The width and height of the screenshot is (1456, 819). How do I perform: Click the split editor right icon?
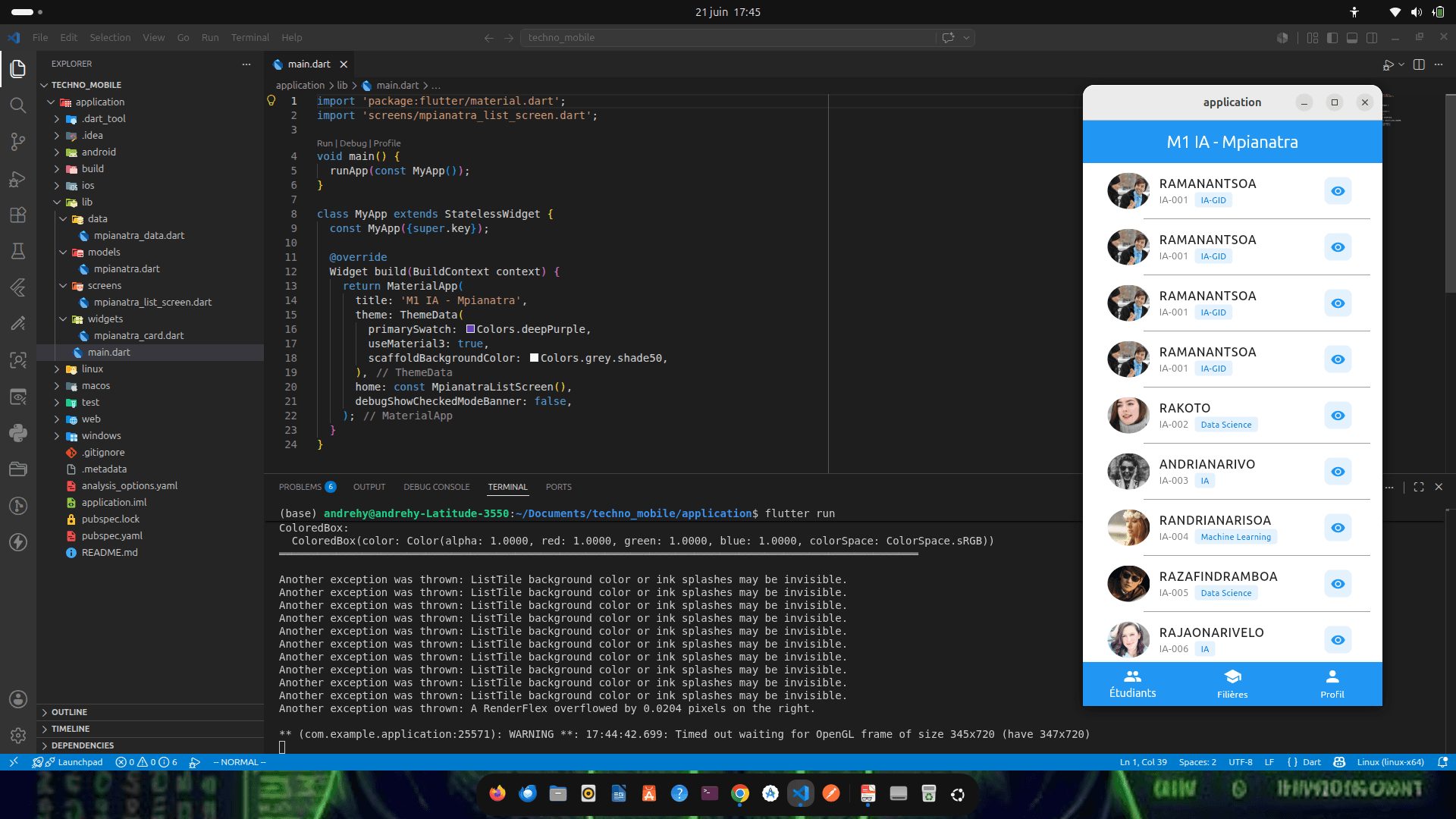(x=1419, y=64)
